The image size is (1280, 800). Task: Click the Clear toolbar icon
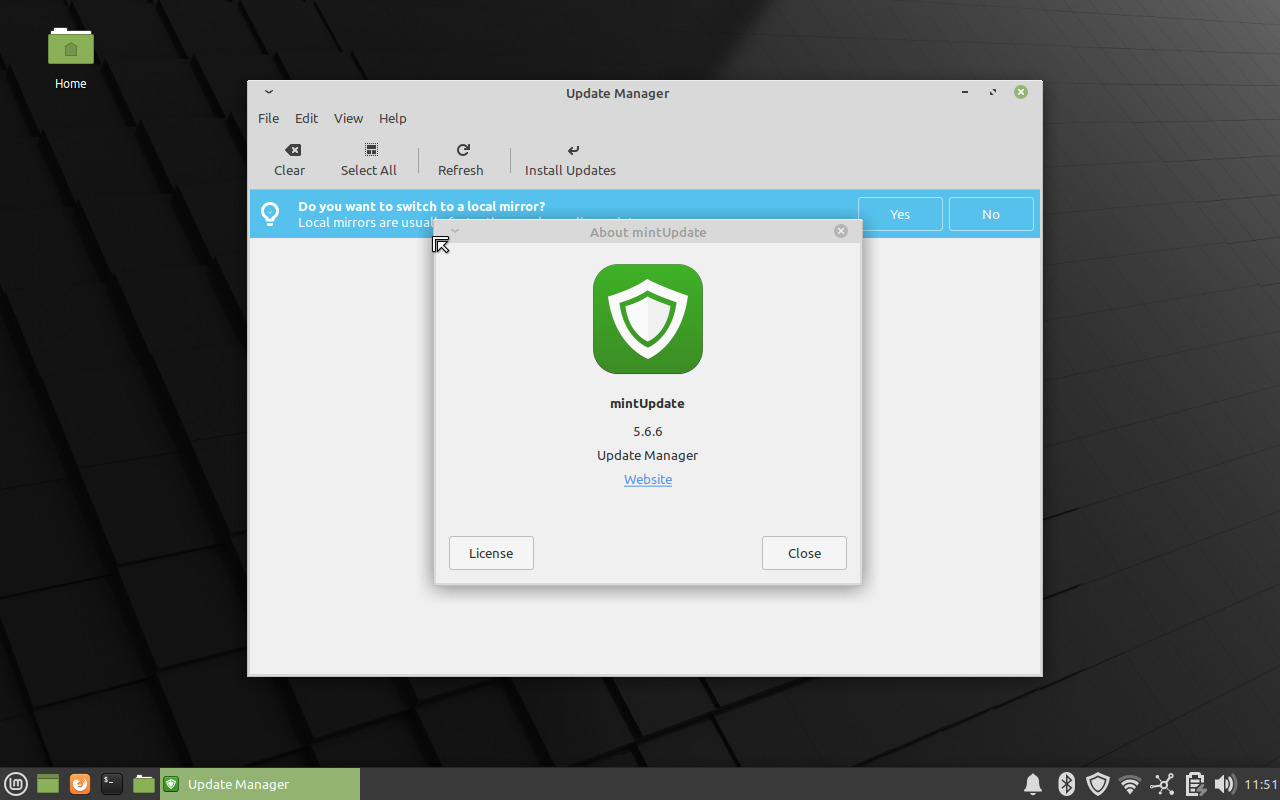click(293, 150)
